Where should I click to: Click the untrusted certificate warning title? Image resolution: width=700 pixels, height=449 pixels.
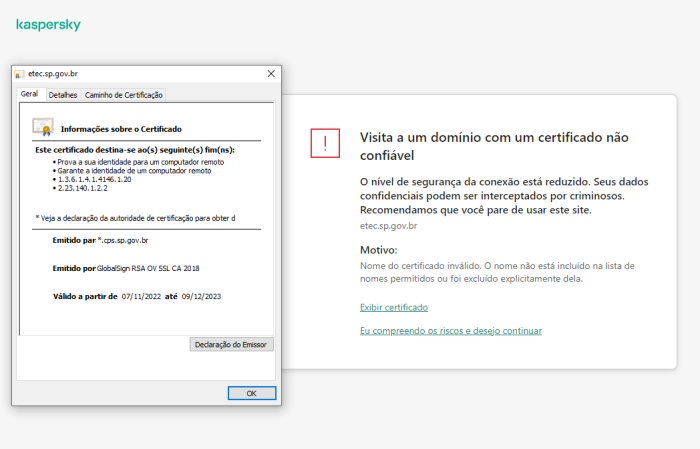click(x=494, y=146)
